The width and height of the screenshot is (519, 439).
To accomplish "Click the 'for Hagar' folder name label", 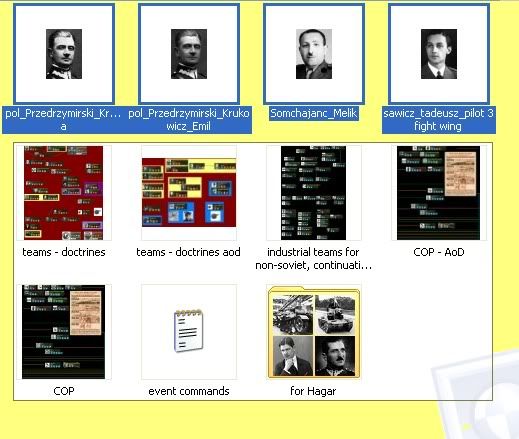I will [x=313, y=391].
